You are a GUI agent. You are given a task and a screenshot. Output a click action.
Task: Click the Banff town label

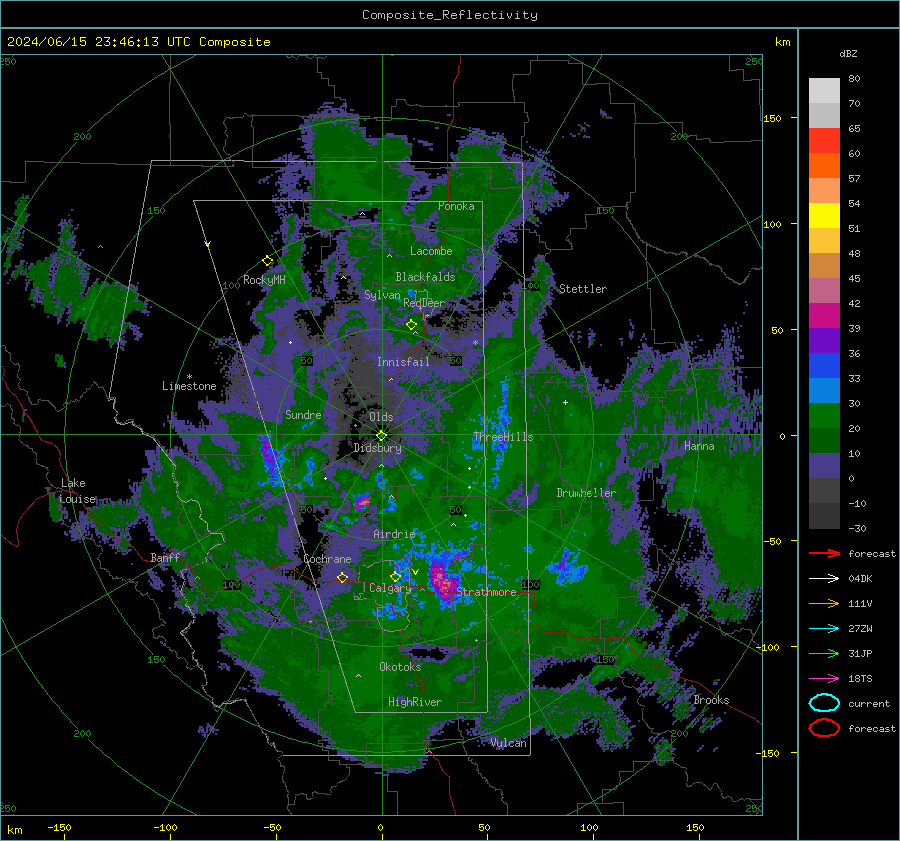[x=165, y=557]
